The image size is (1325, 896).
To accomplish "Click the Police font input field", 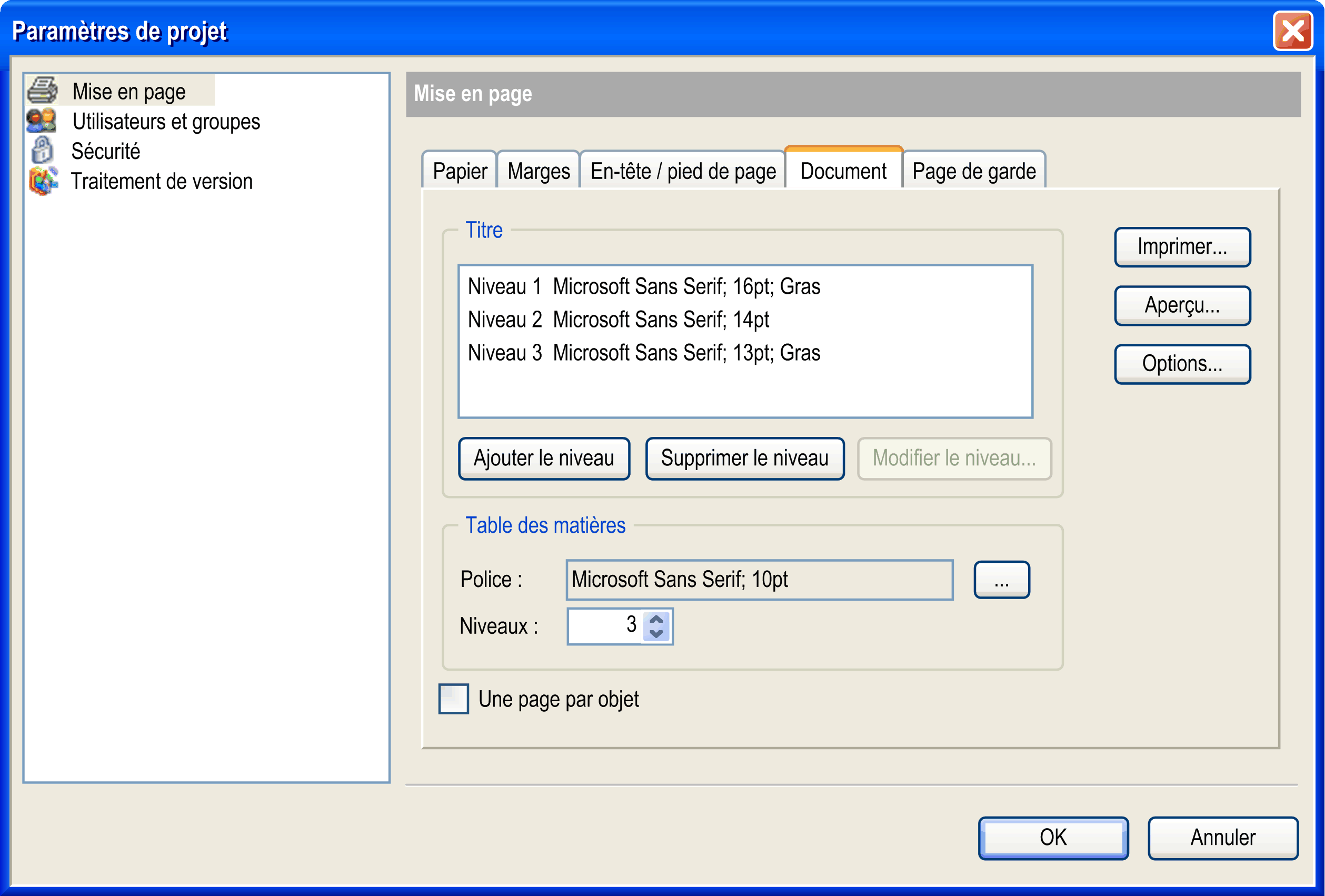I will (x=760, y=580).
